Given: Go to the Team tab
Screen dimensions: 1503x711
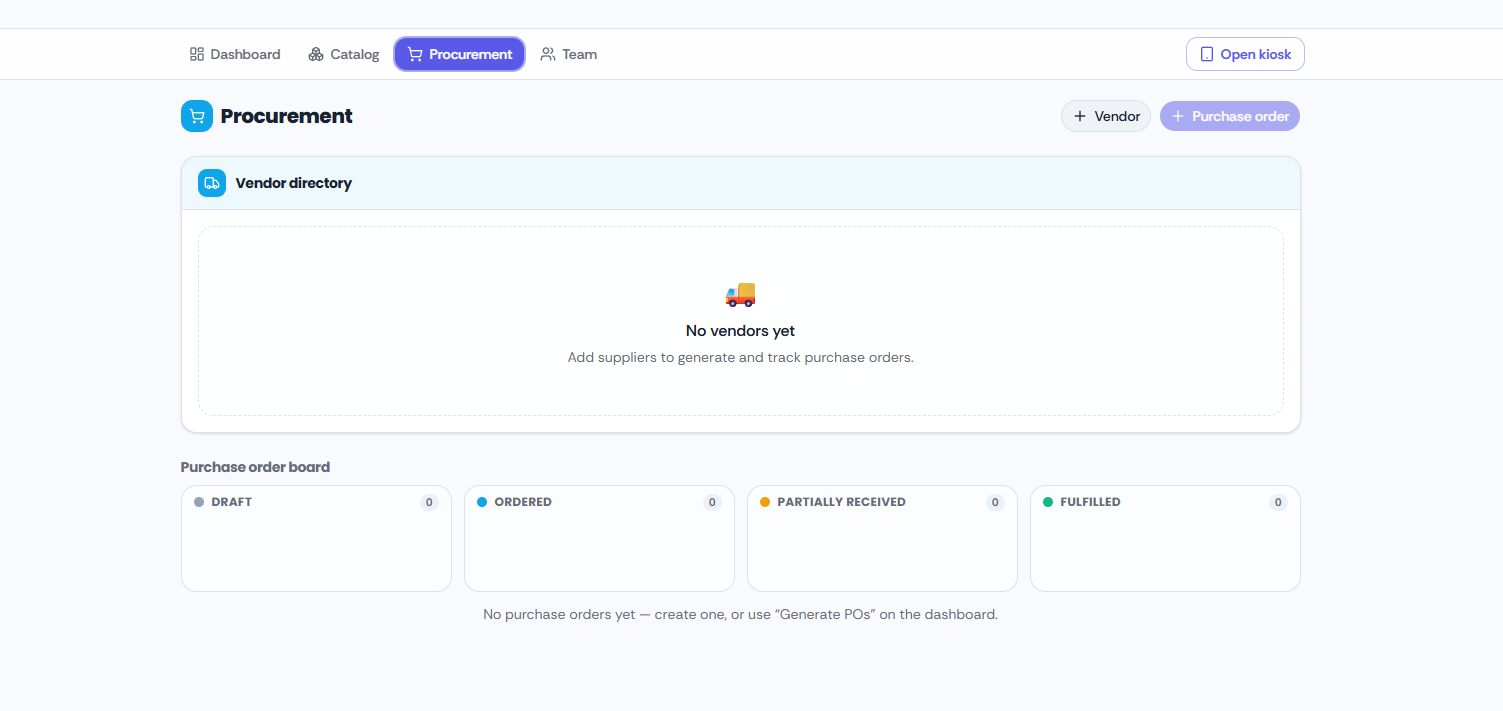Looking at the screenshot, I should 569,54.
